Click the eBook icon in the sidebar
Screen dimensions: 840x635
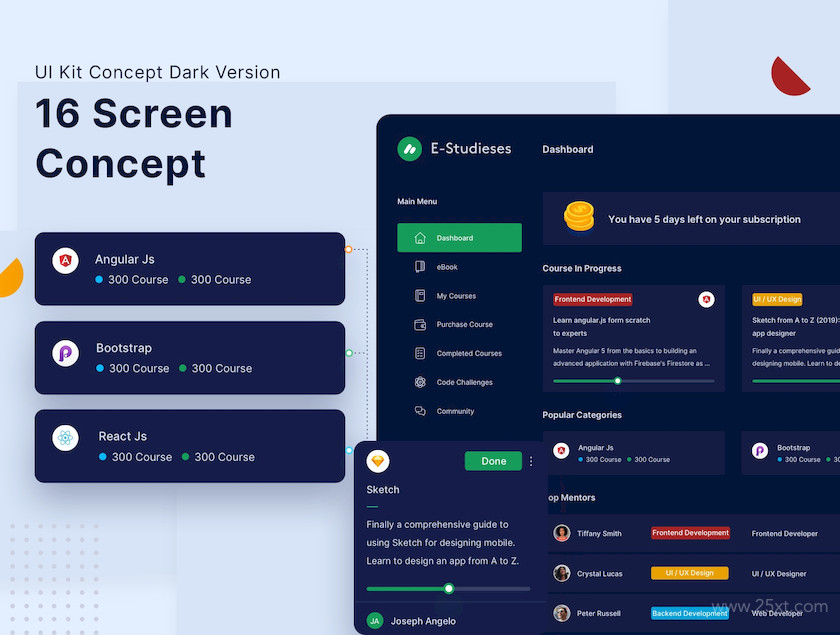click(x=420, y=266)
